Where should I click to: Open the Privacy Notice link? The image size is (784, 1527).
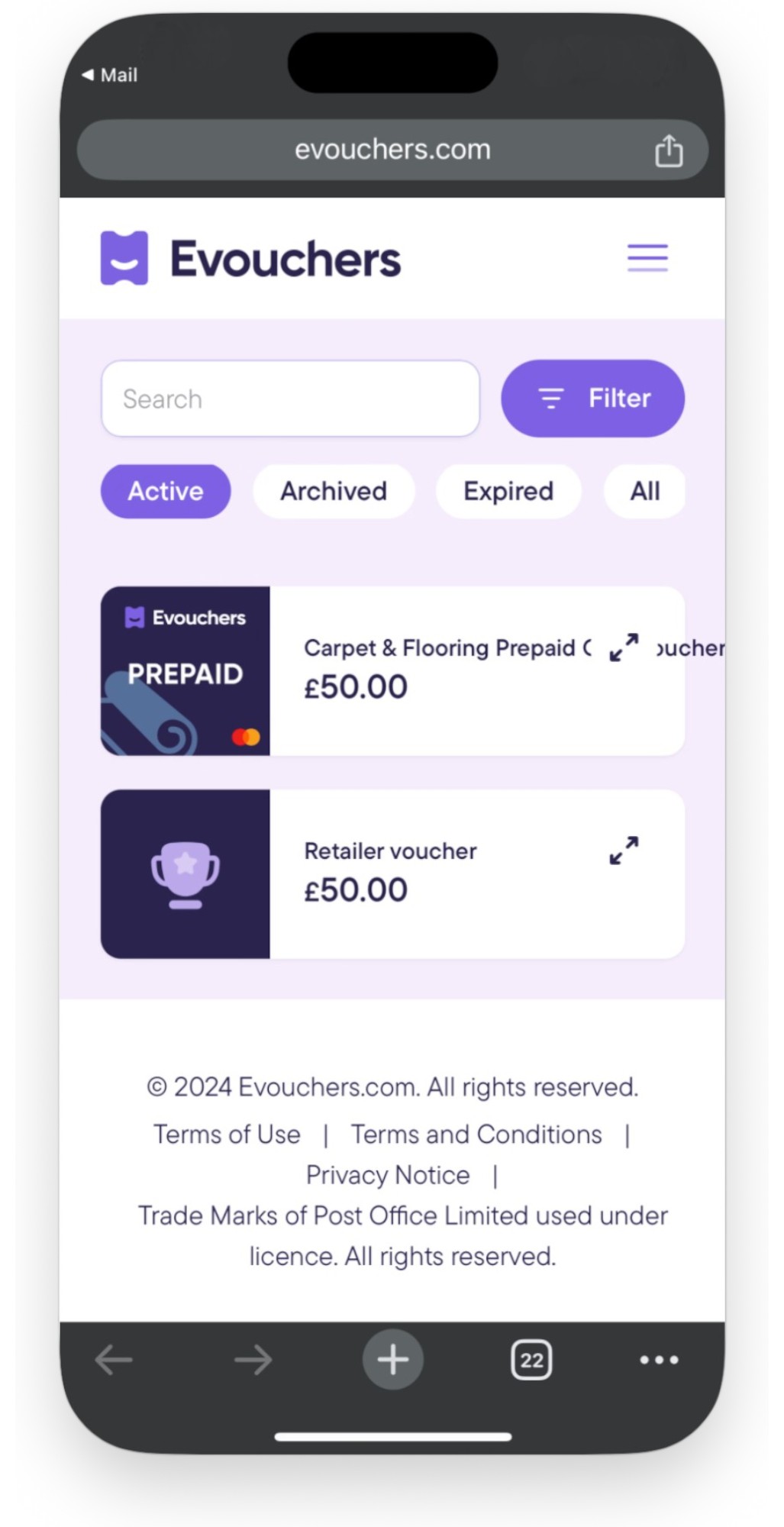point(388,1175)
